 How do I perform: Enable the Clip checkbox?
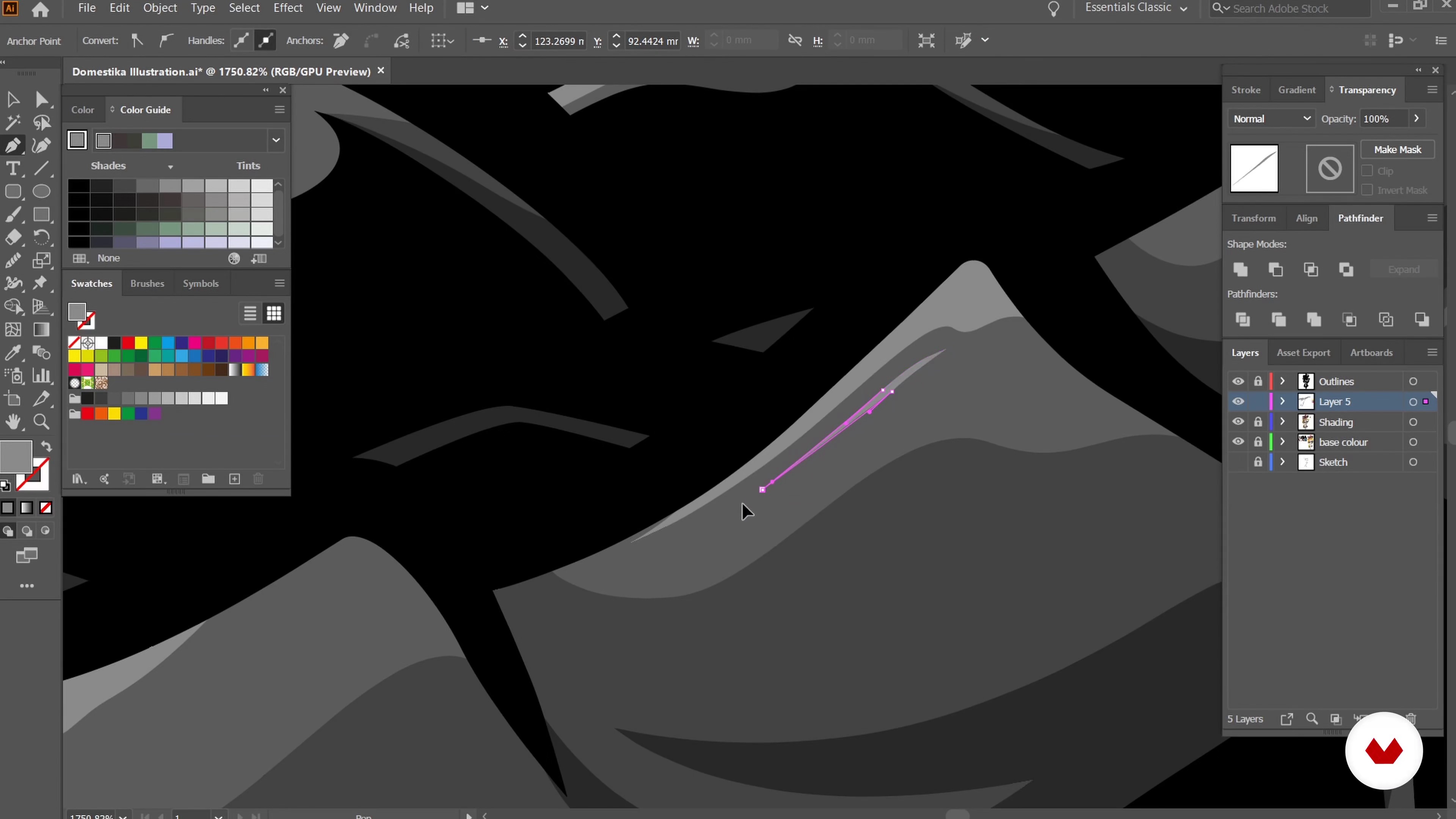pyautogui.click(x=1367, y=171)
